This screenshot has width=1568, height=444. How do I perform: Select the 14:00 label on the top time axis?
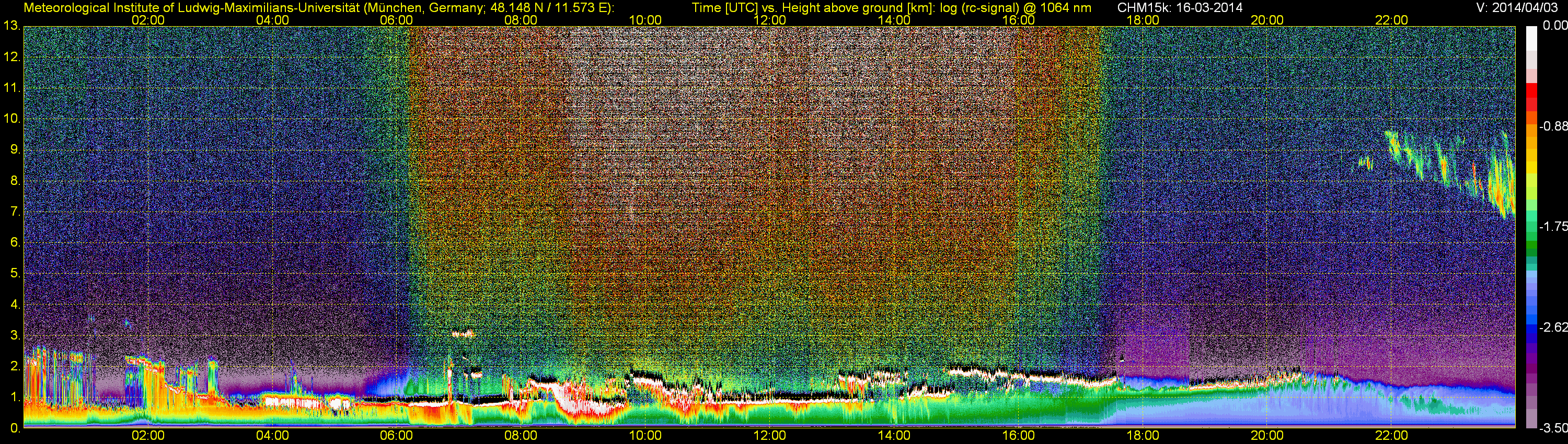coord(894,20)
